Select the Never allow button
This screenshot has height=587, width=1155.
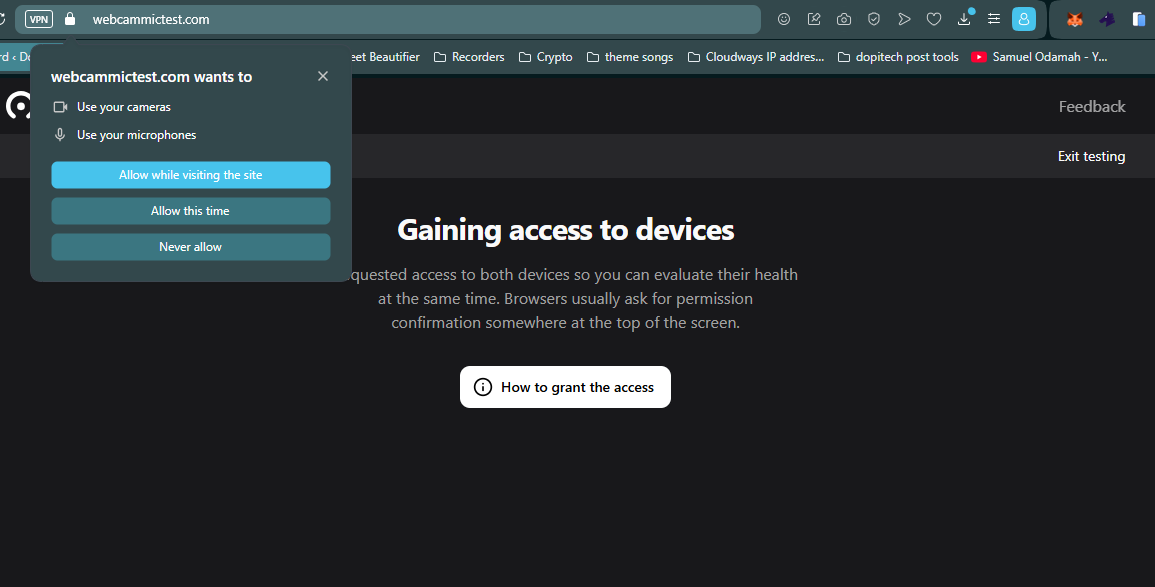[x=190, y=247]
